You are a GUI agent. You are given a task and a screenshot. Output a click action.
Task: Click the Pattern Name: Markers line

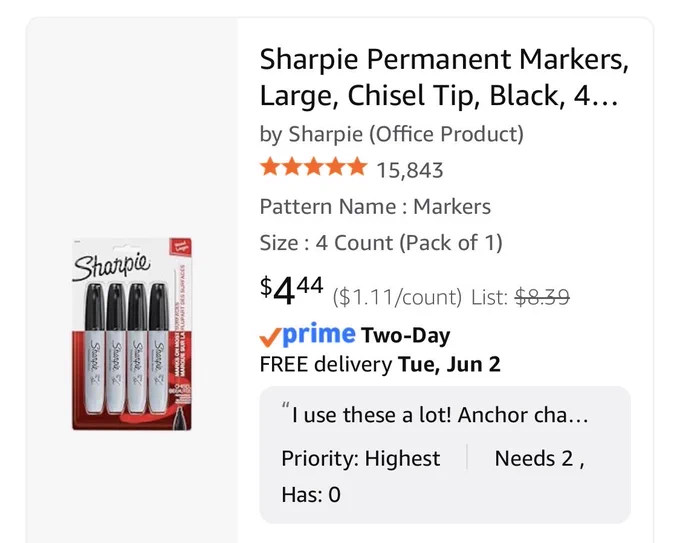375,206
